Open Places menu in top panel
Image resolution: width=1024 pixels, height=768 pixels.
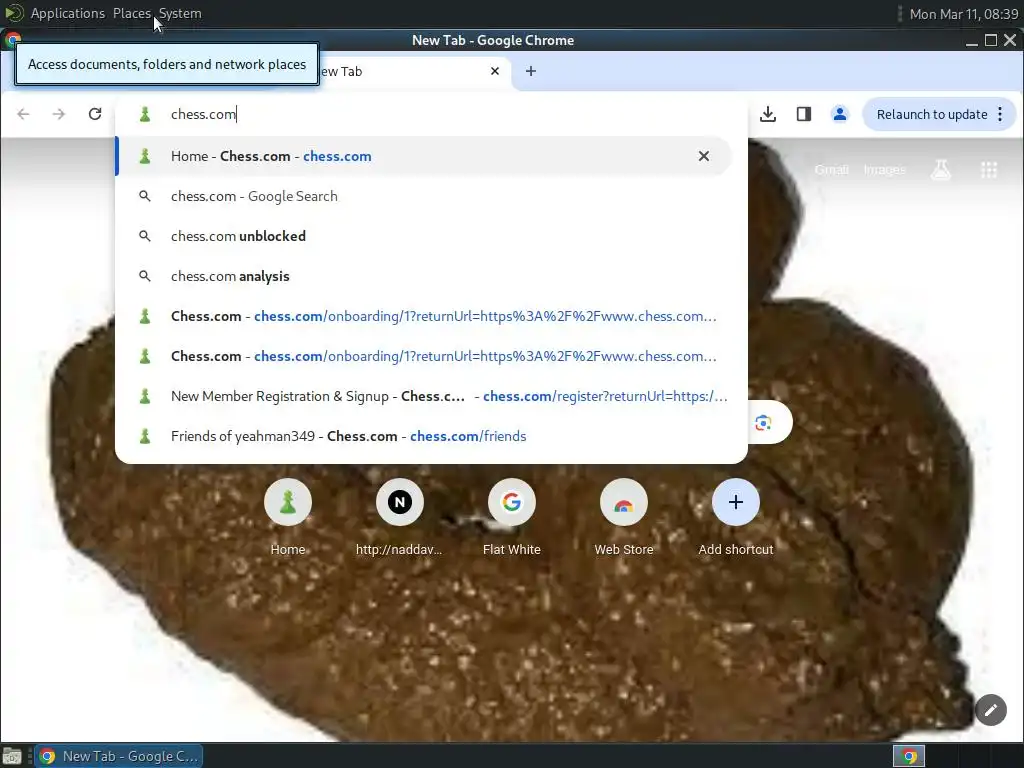click(132, 13)
